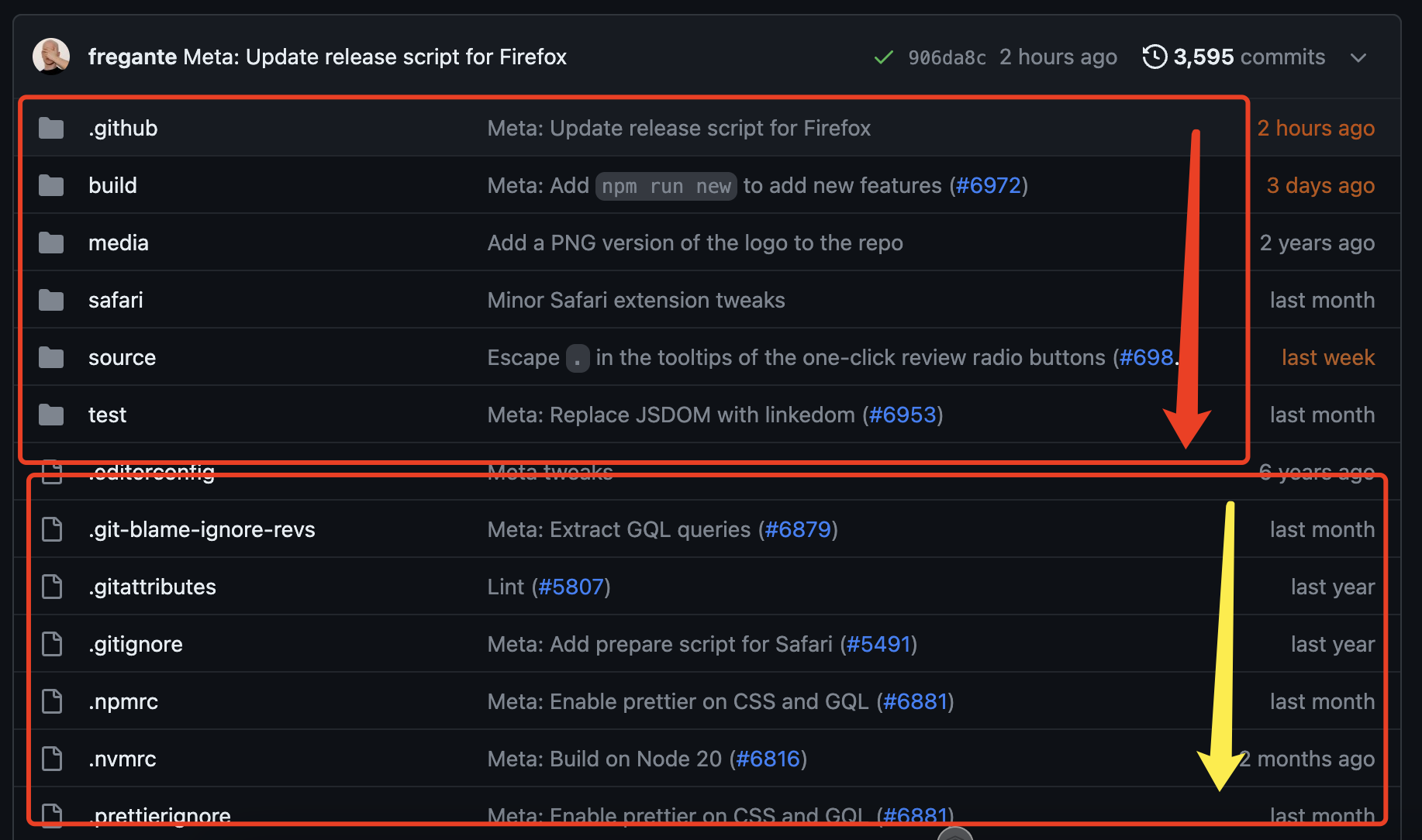The image size is (1422, 840).
Task: Open fregante's profile avatar
Action: click(x=51, y=56)
